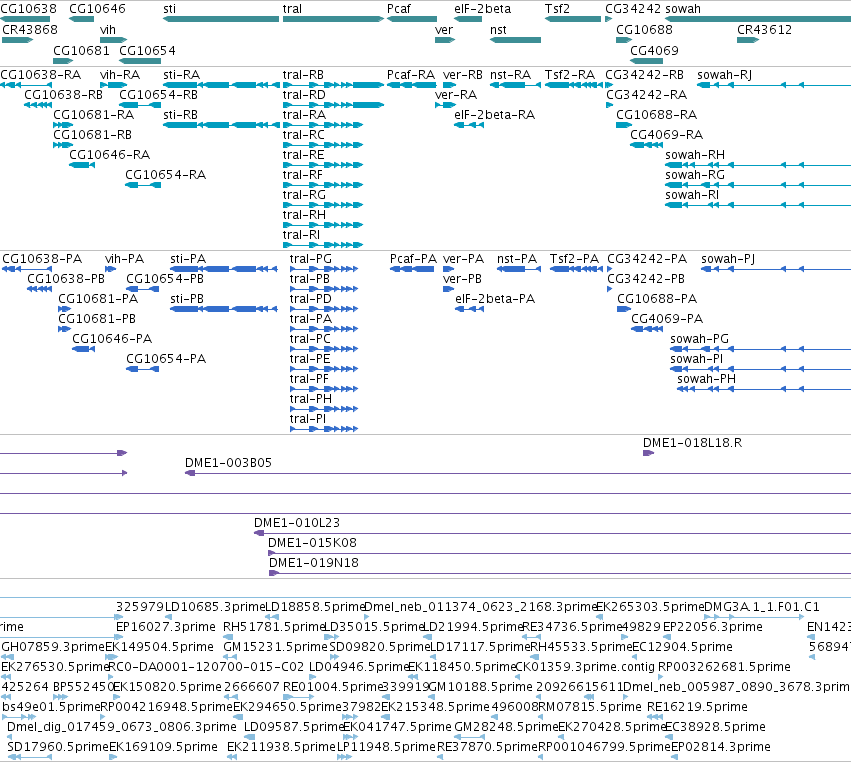Click eIF-2beta-PA protein label

pyautogui.click(x=495, y=299)
